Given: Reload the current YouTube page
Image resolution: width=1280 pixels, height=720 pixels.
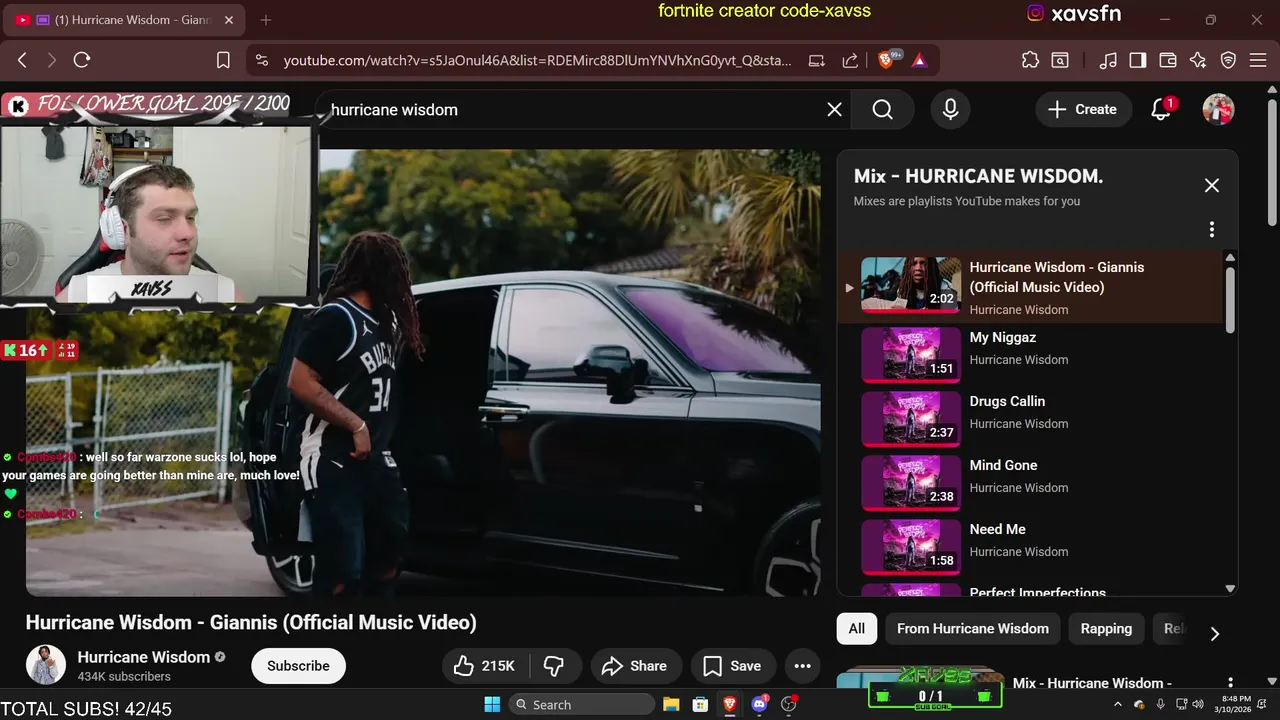Looking at the screenshot, I should pyautogui.click(x=82, y=60).
